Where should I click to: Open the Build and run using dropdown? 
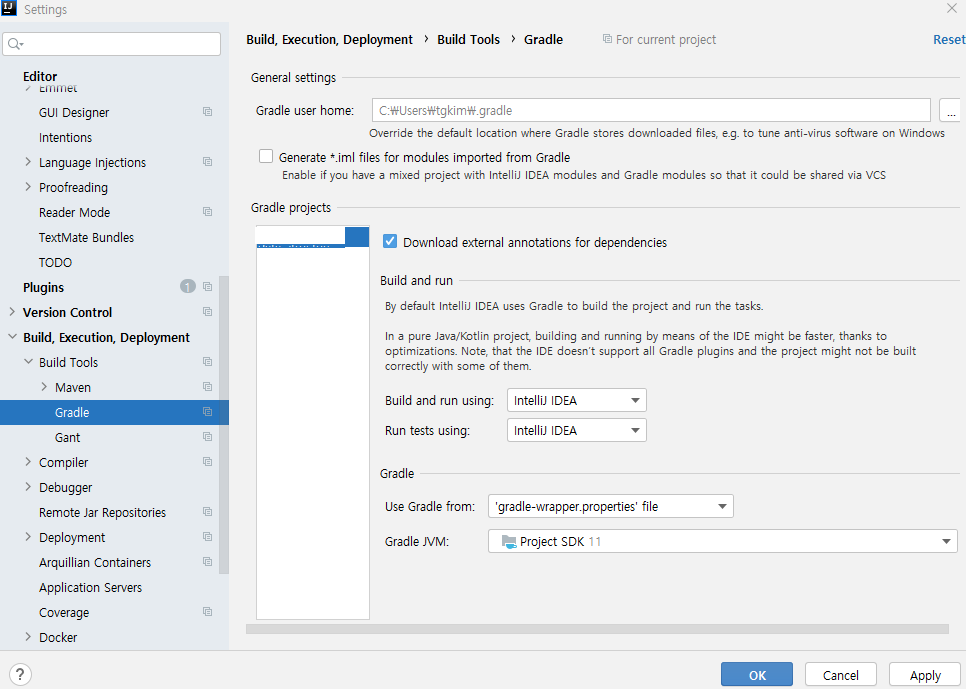tap(577, 400)
